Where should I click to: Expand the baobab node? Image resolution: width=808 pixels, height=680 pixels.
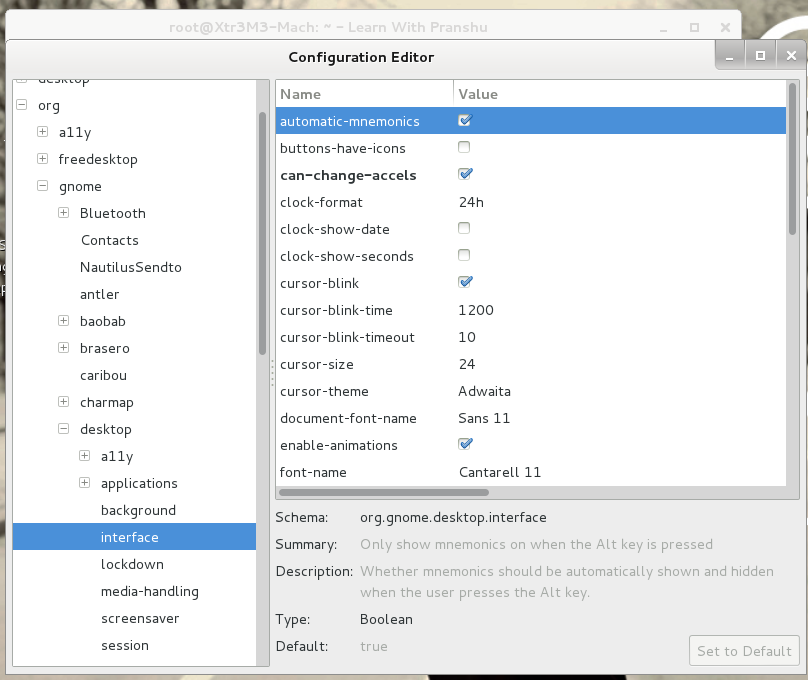63,321
